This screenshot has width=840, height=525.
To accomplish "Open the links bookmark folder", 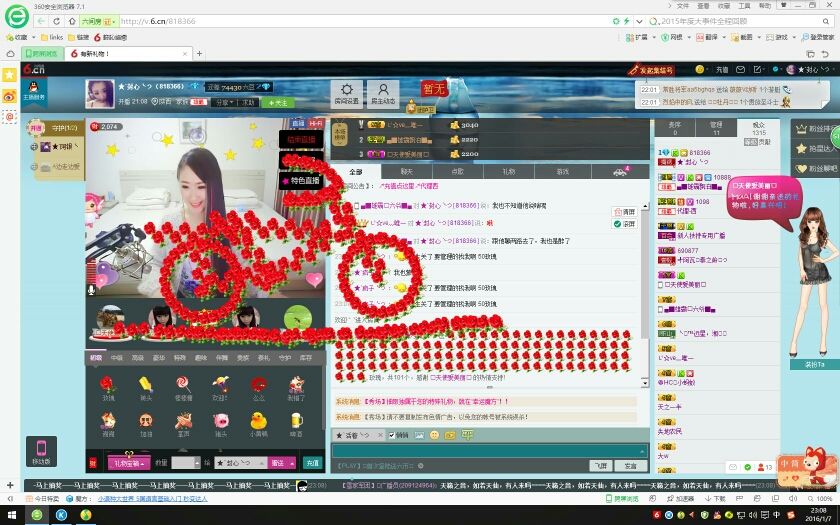I will tap(52, 38).
